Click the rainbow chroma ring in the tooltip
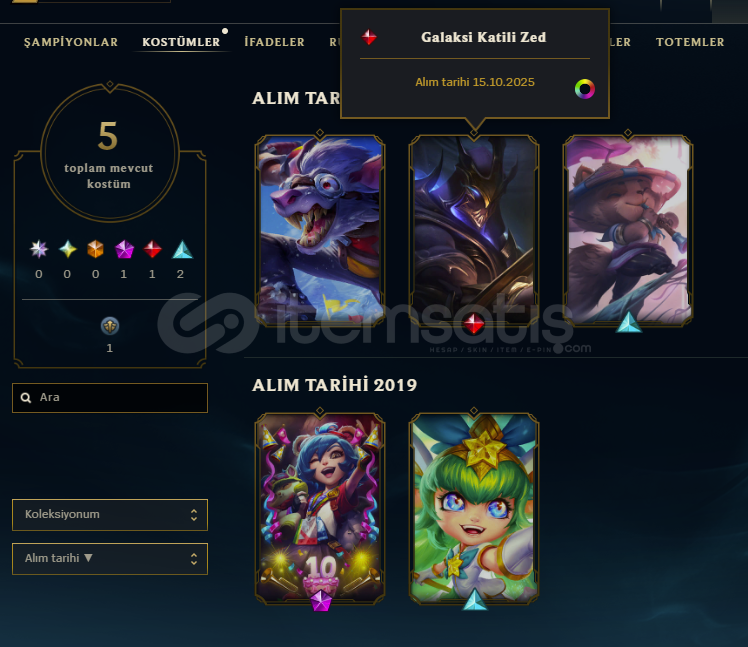 [x=584, y=89]
